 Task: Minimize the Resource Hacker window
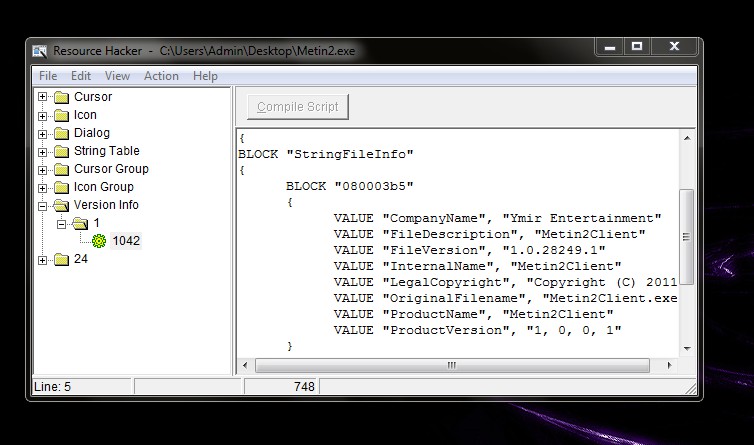610,47
